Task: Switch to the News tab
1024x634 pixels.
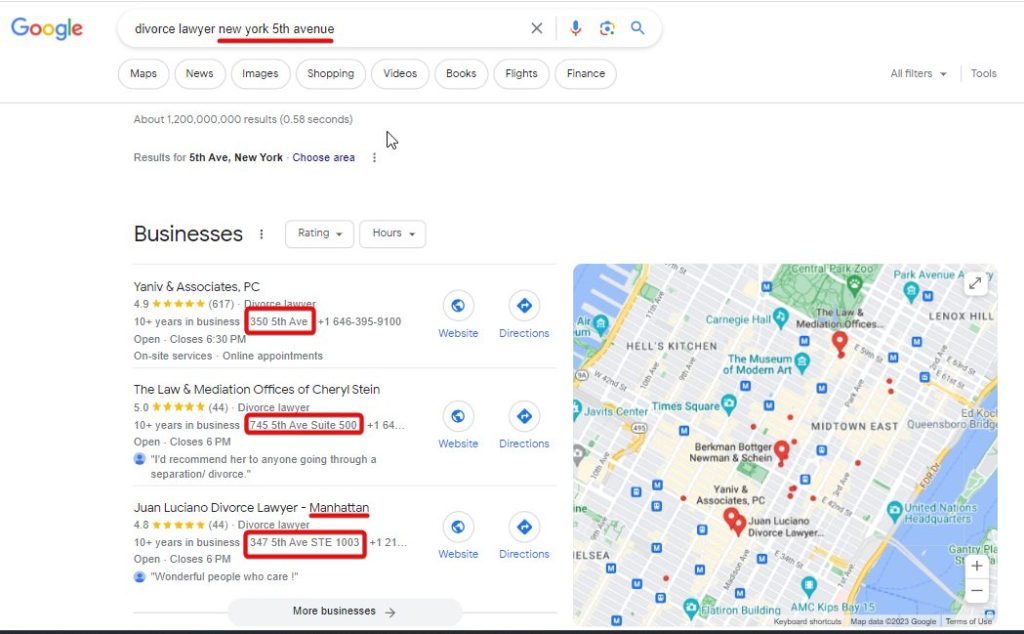Action: [199, 74]
